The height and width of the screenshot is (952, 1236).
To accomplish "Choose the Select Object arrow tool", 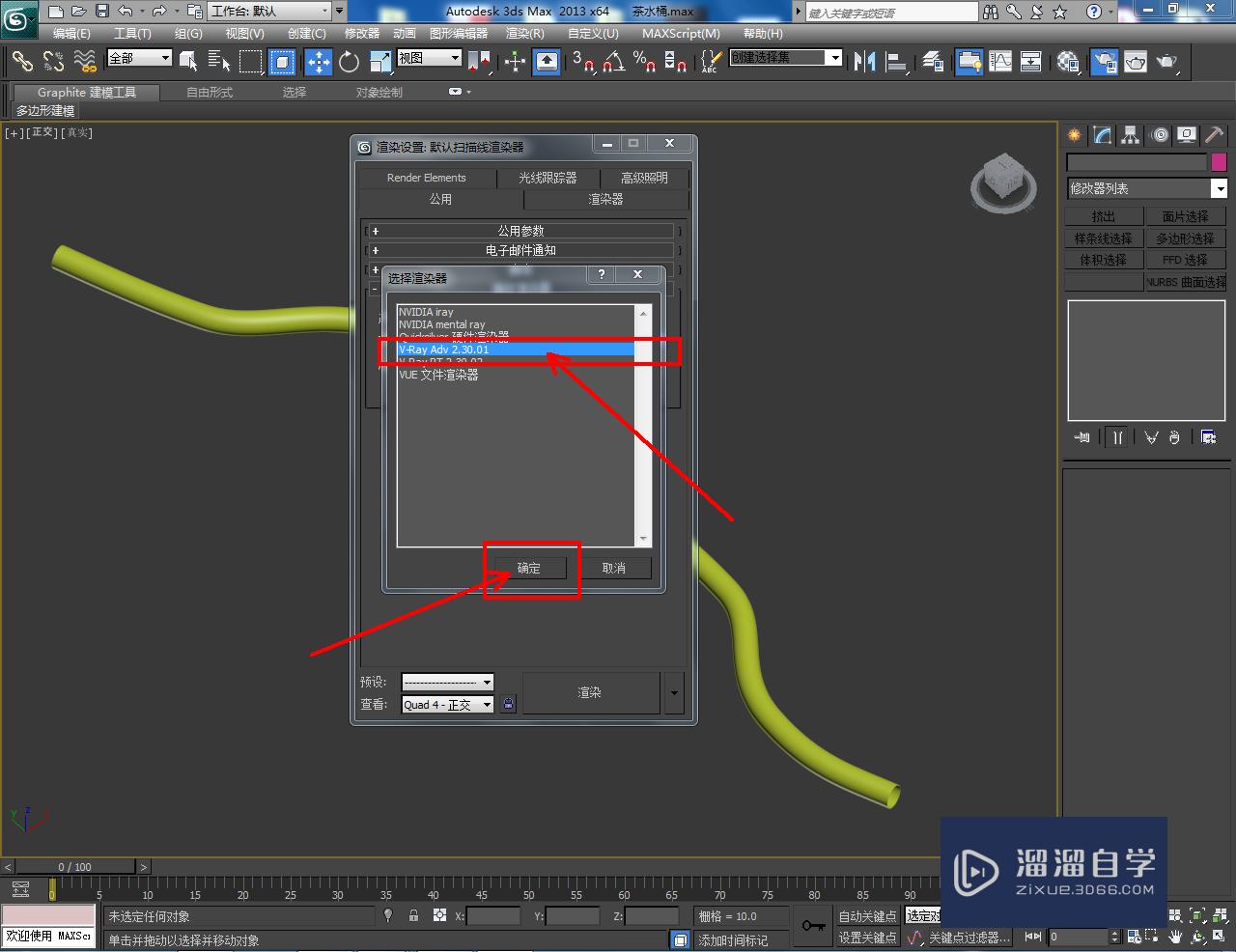I will 188,62.
